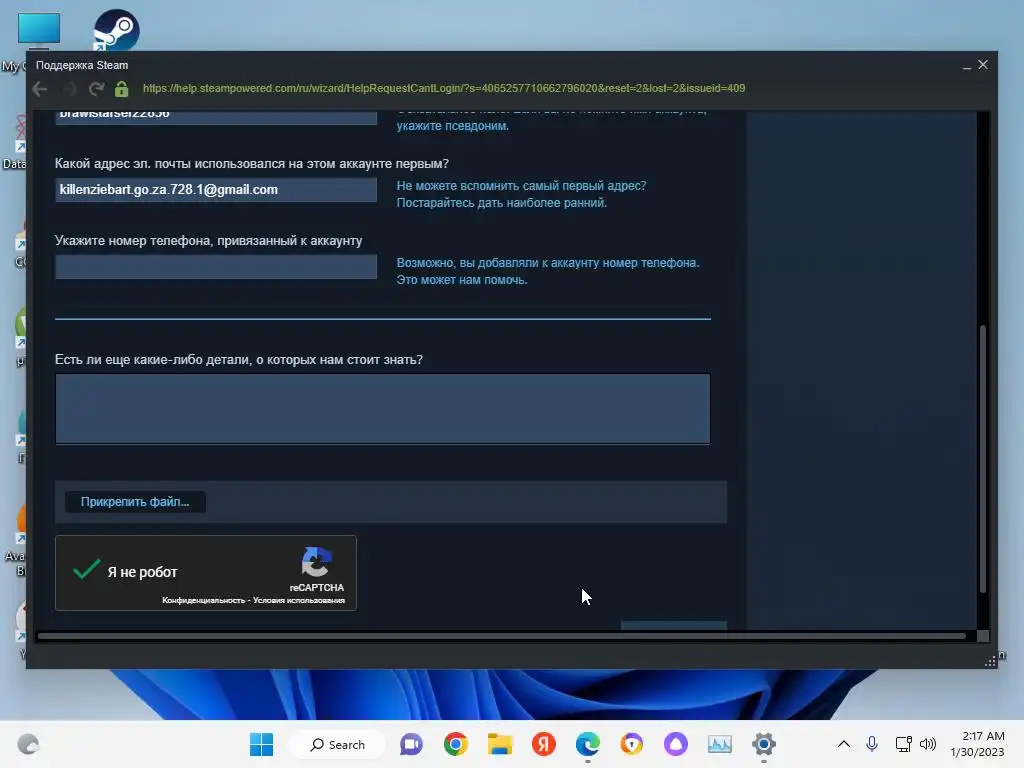
Task: Open the Settings gear taskbar icon
Action: pos(763,744)
